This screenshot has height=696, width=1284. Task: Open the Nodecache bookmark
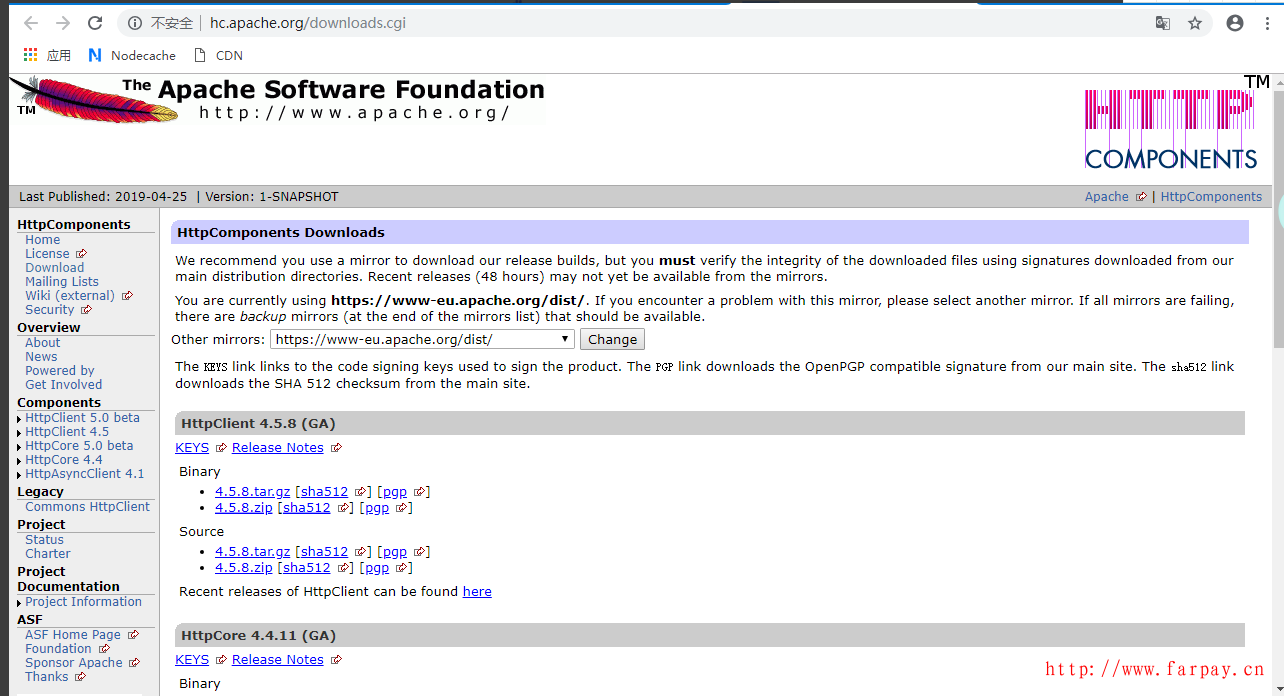pyautogui.click(x=132, y=55)
